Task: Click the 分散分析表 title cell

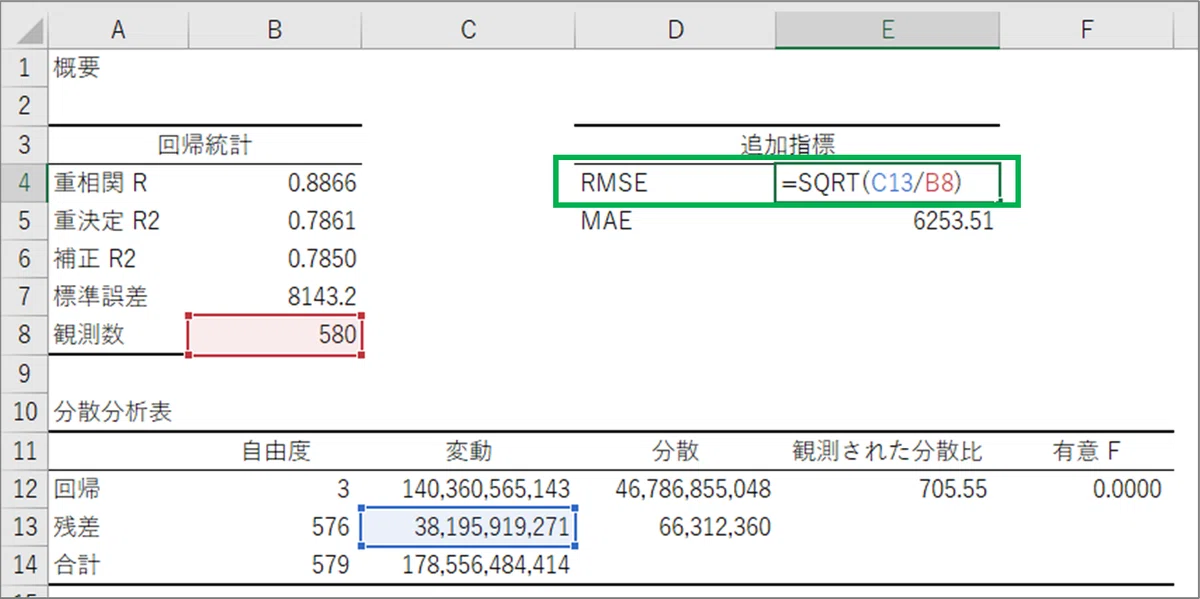Action: click(x=117, y=412)
